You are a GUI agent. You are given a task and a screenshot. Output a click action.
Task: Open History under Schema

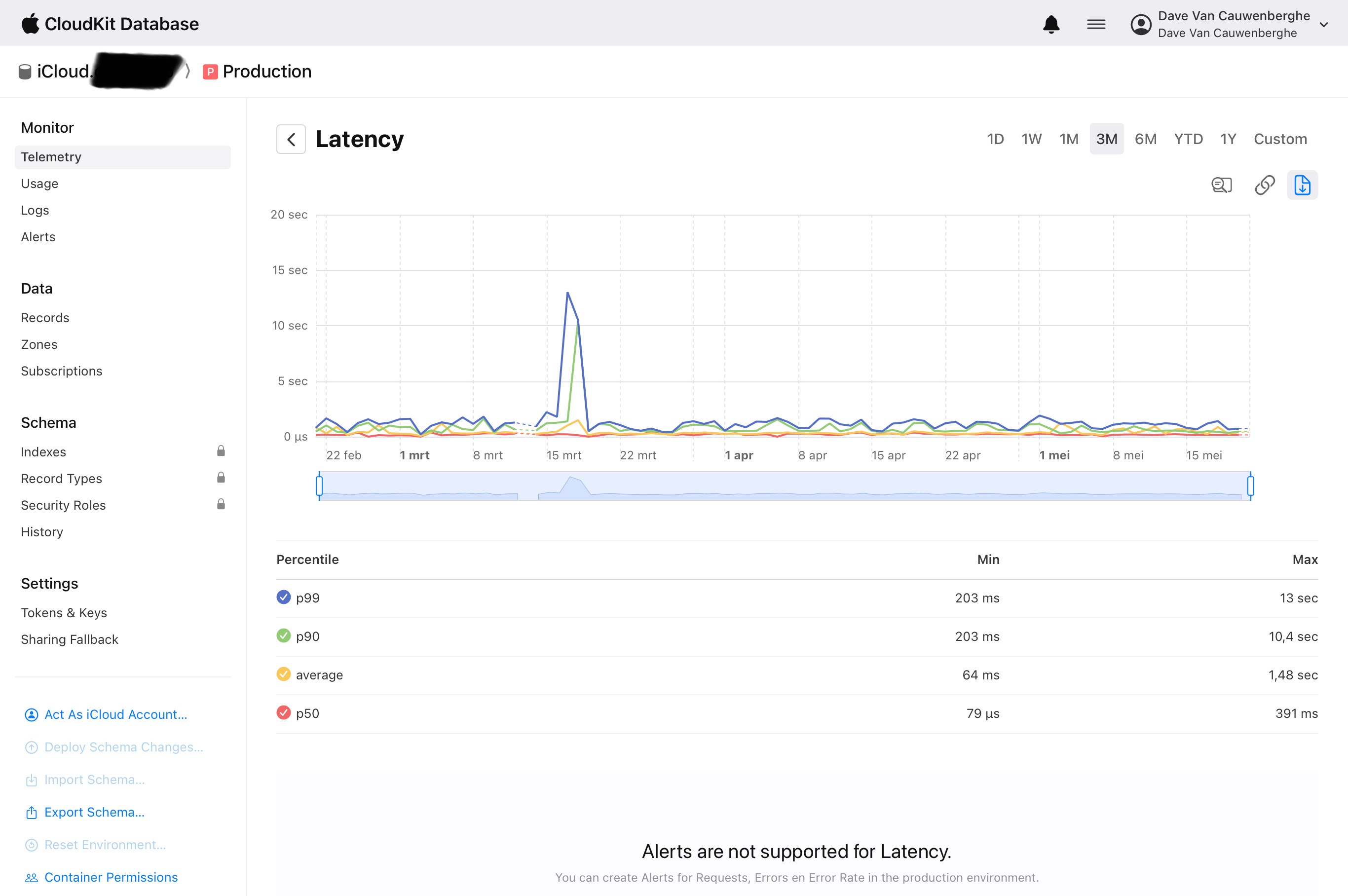point(42,532)
